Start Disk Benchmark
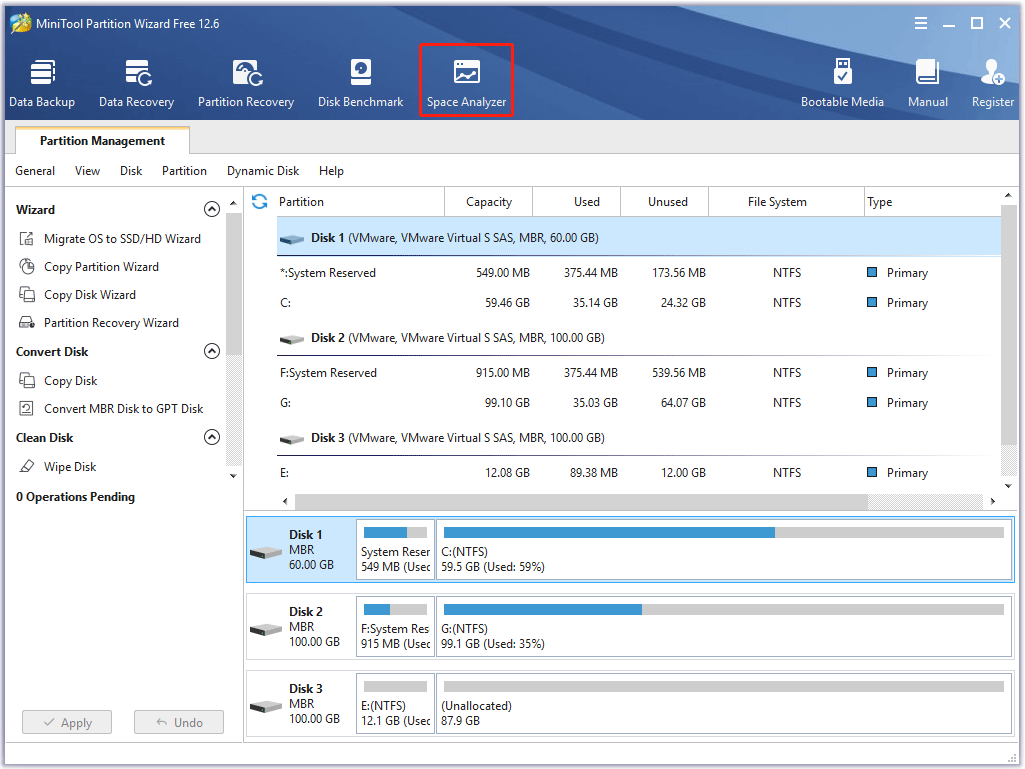The height and width of the screenshot is (769, 1025). click(x=360, y=83)
